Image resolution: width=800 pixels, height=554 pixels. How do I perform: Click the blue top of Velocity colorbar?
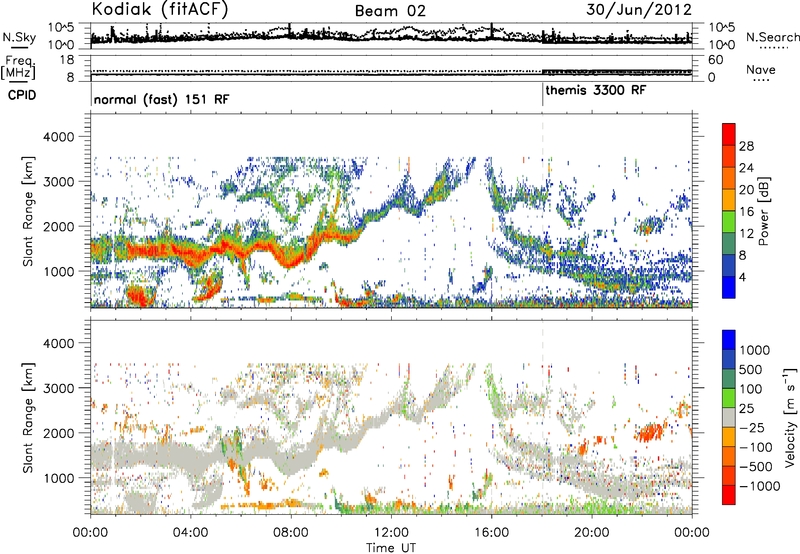[x=729, y=339]
